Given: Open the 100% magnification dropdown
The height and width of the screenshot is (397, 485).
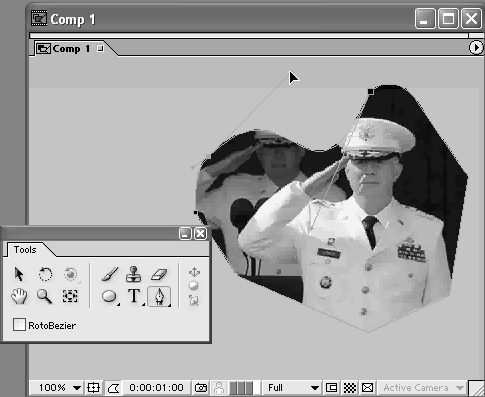Looking at the screenshot, I should (57, 388).
